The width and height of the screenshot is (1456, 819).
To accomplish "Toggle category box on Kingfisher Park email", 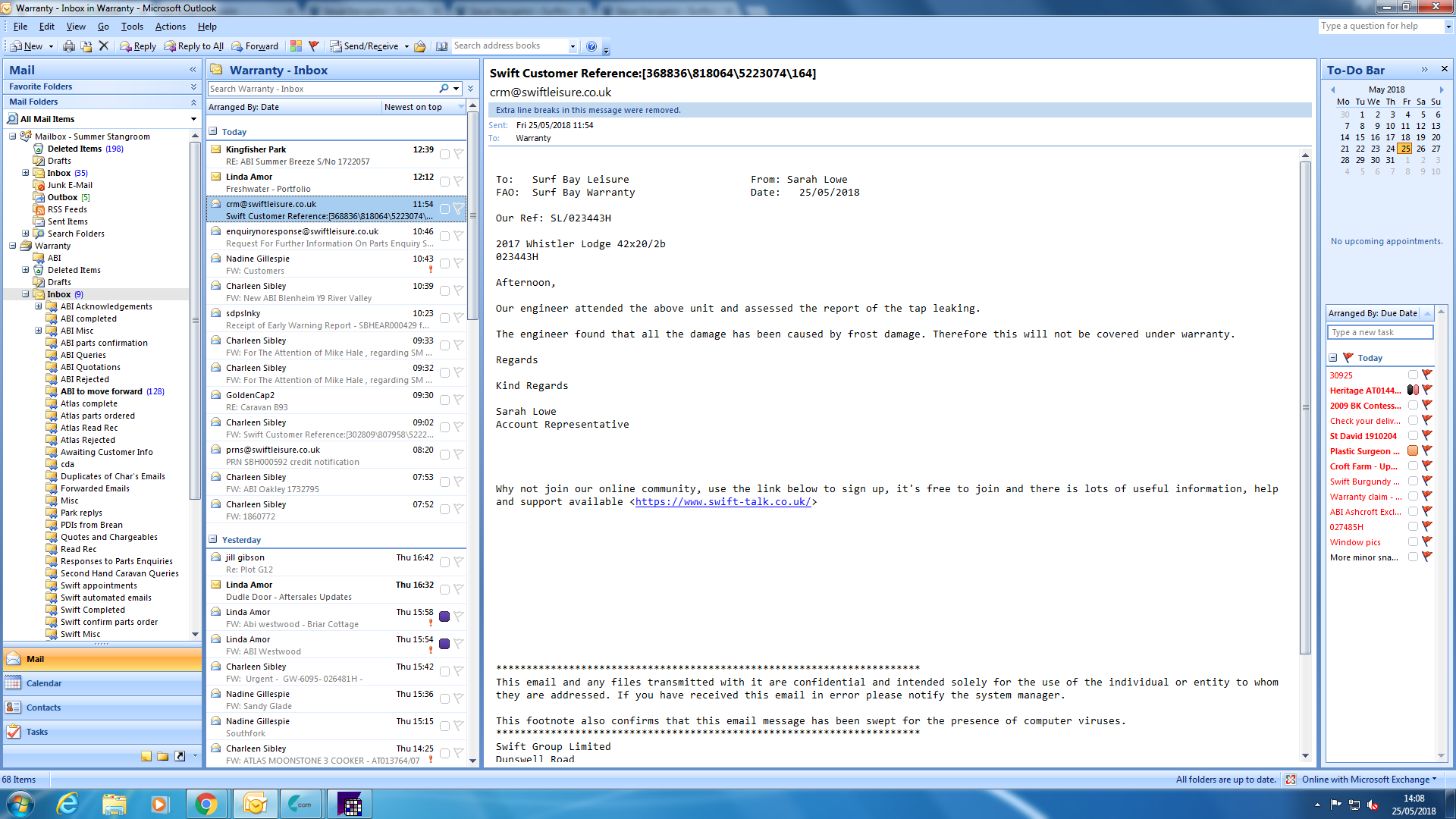I will click(444, 155).
